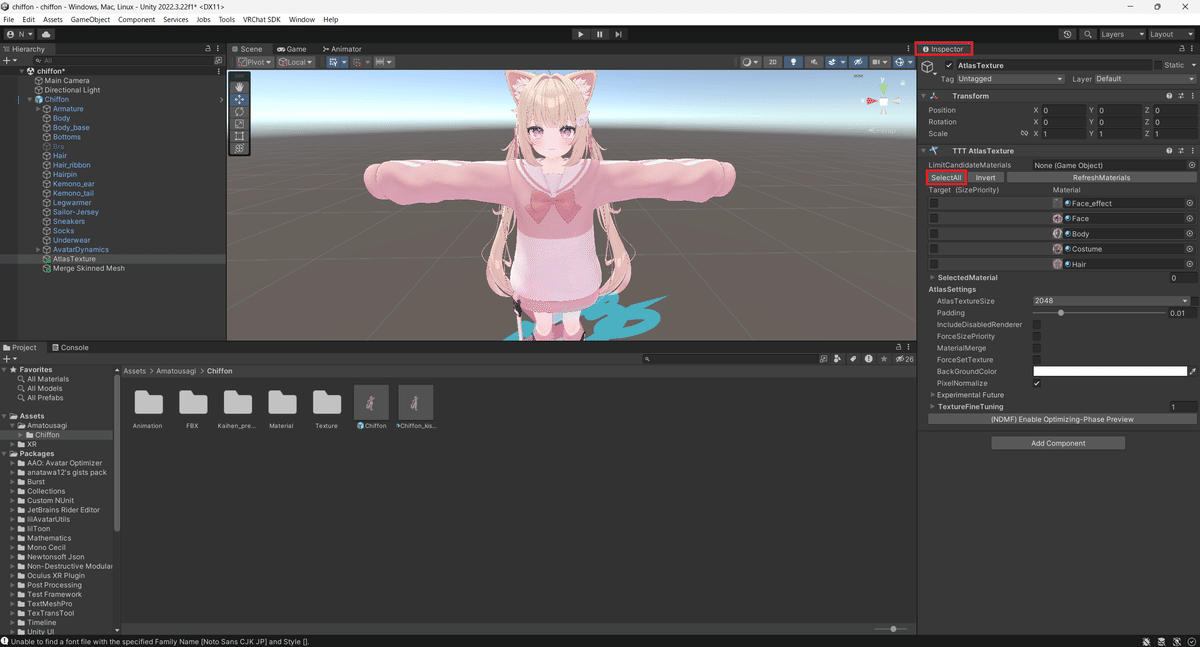1200x647 pixels.
Task: Toggle the Static checkbox
Action: pyautogui.click(x=1159, y=65)
